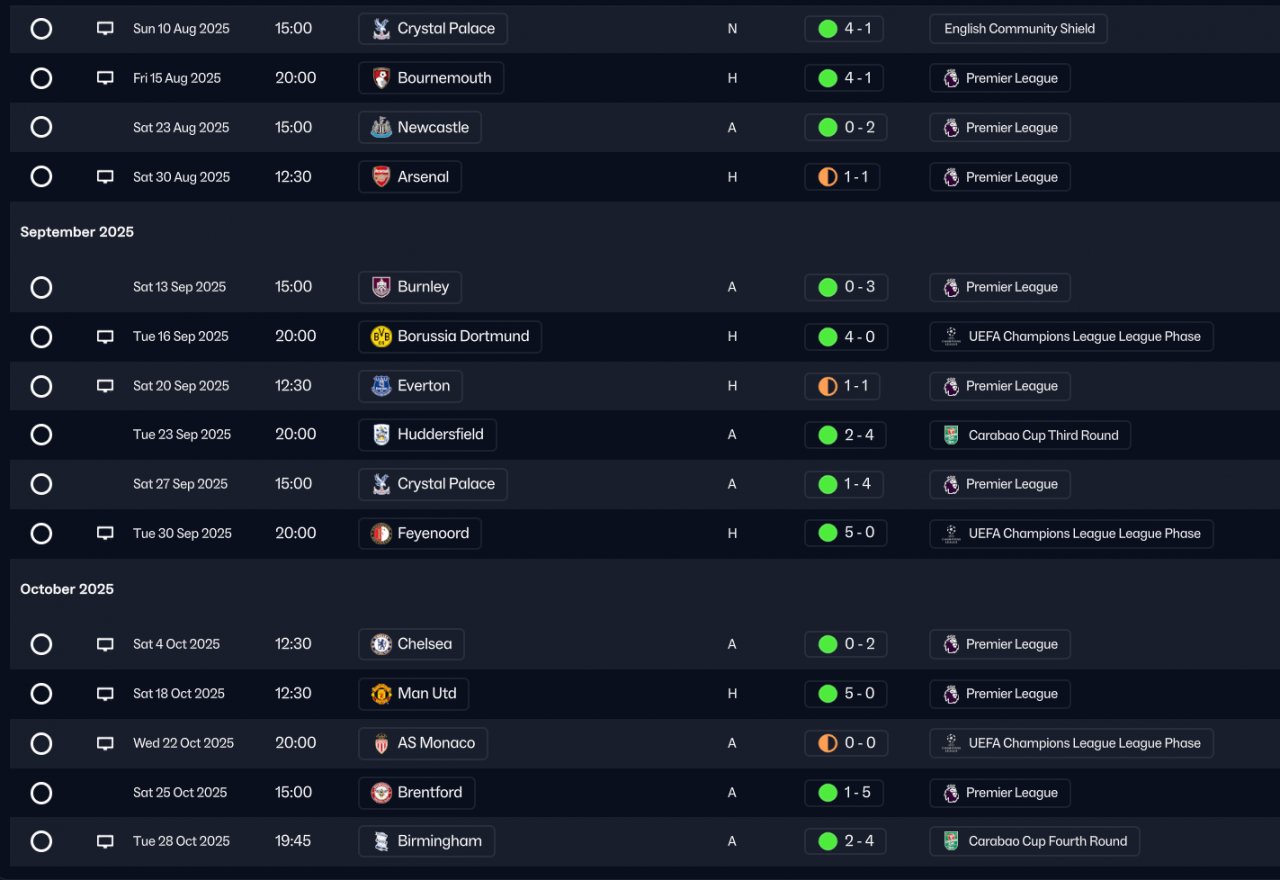View the 5 - 0 result versus Man Utd
The height and width of the screenshot is (880, 1280).
[x=845, y=694]
